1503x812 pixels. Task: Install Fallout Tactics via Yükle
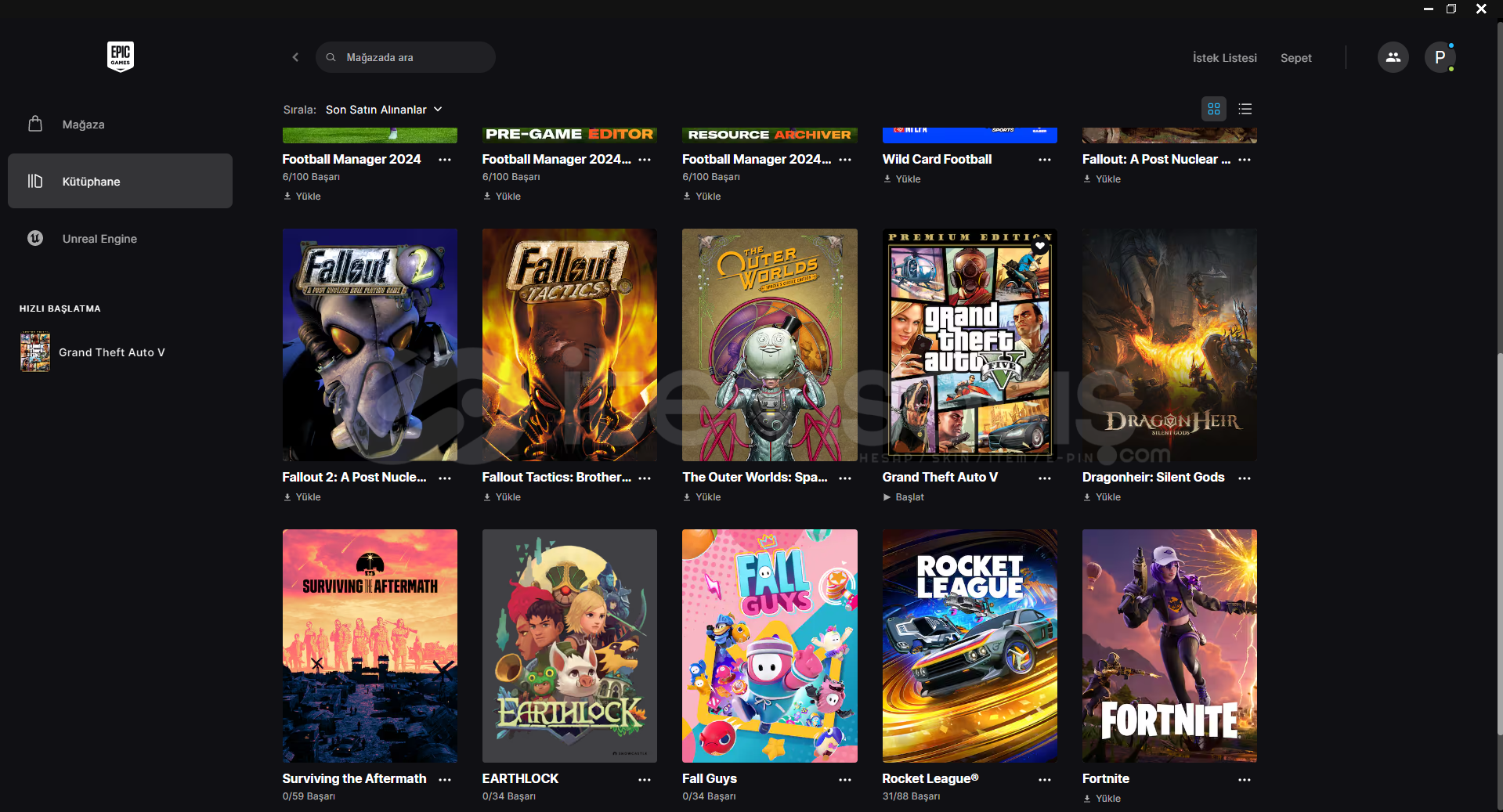(502, 497)
